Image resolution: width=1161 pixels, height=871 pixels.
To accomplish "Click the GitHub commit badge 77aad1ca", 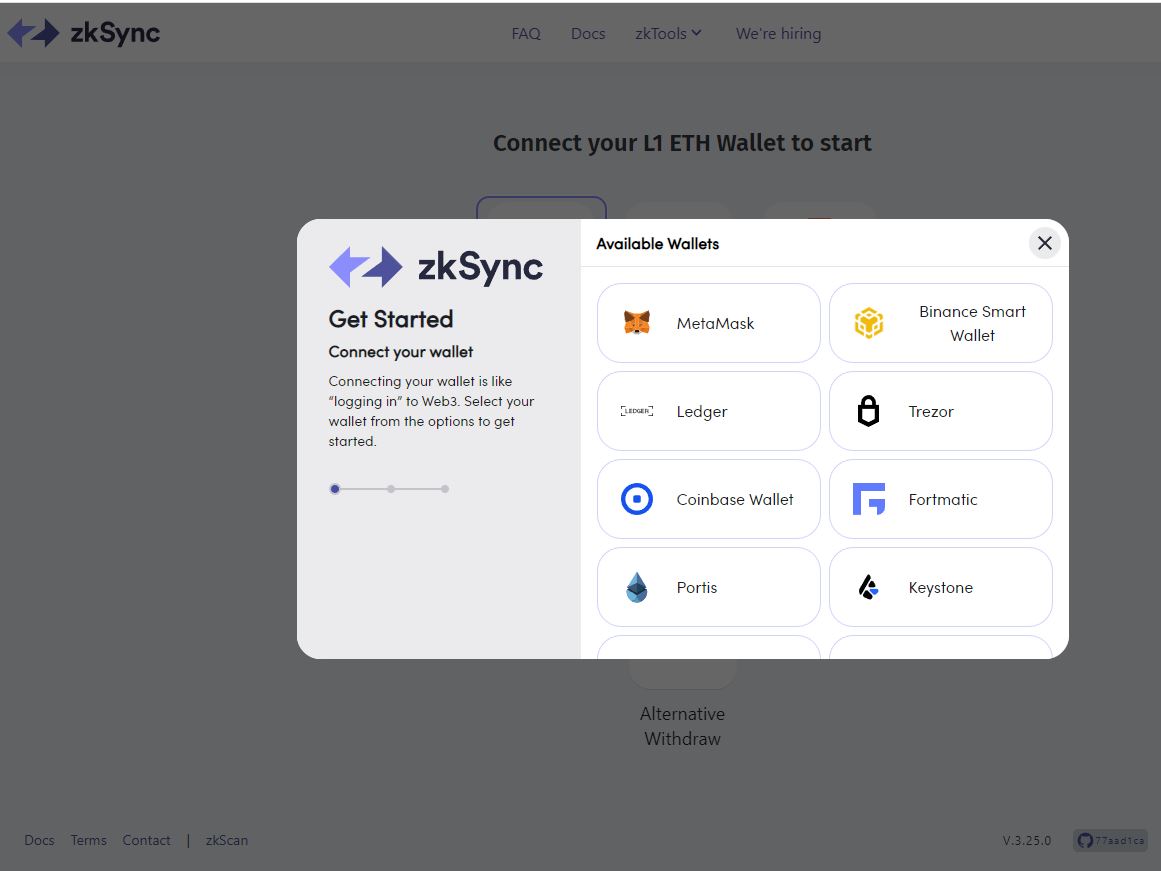I will [1111, 840].
